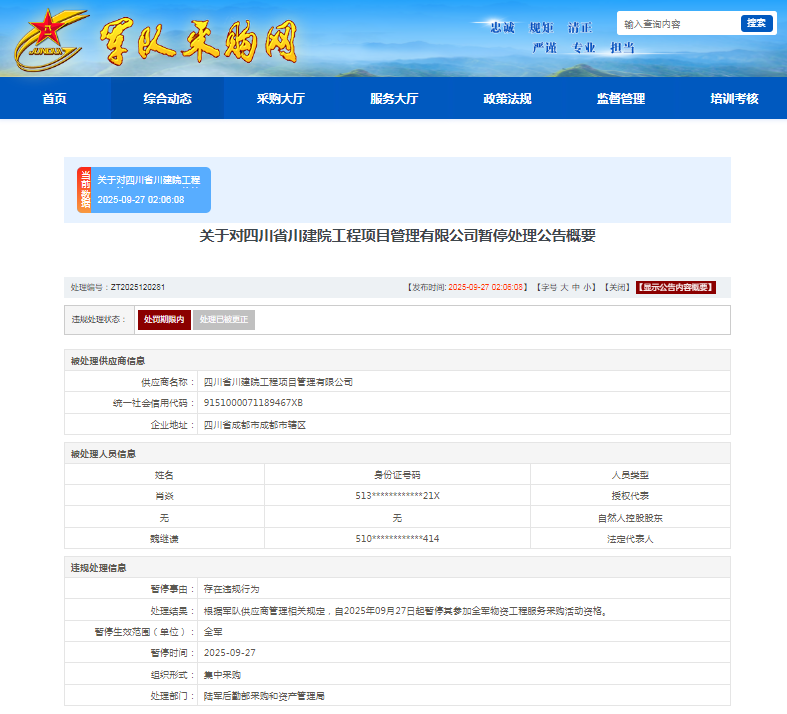Select 服务大厅 in the navigation bar
This screenshot has width=787, height=714.
click(394, 99)
